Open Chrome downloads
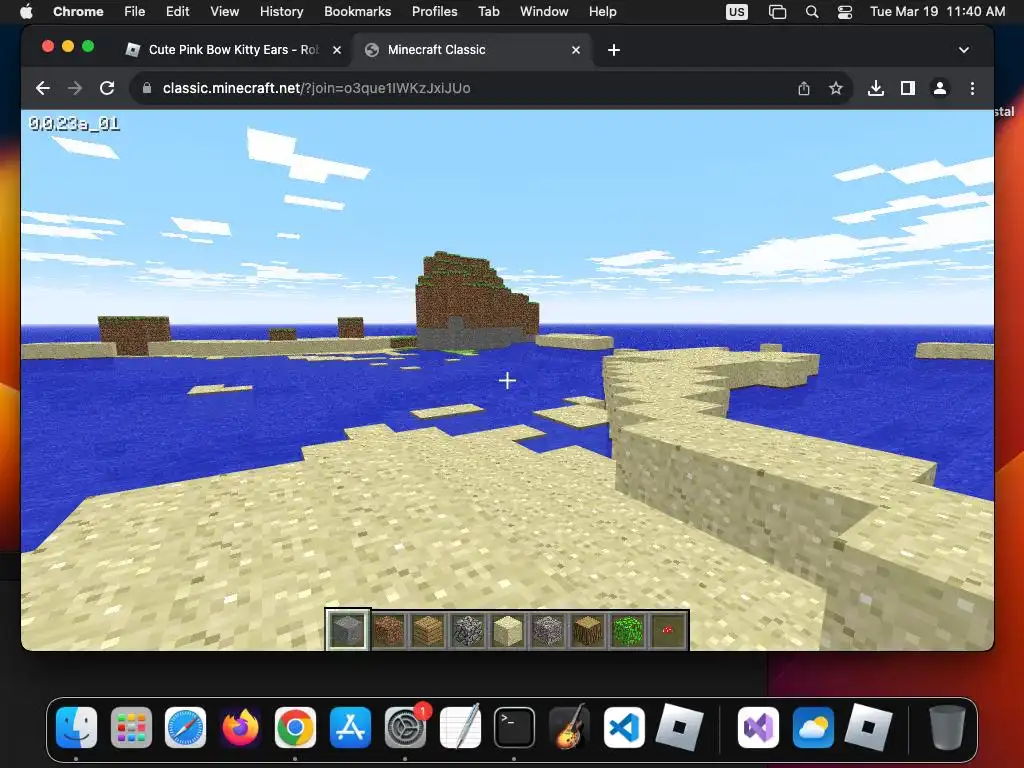 point(876,88)
